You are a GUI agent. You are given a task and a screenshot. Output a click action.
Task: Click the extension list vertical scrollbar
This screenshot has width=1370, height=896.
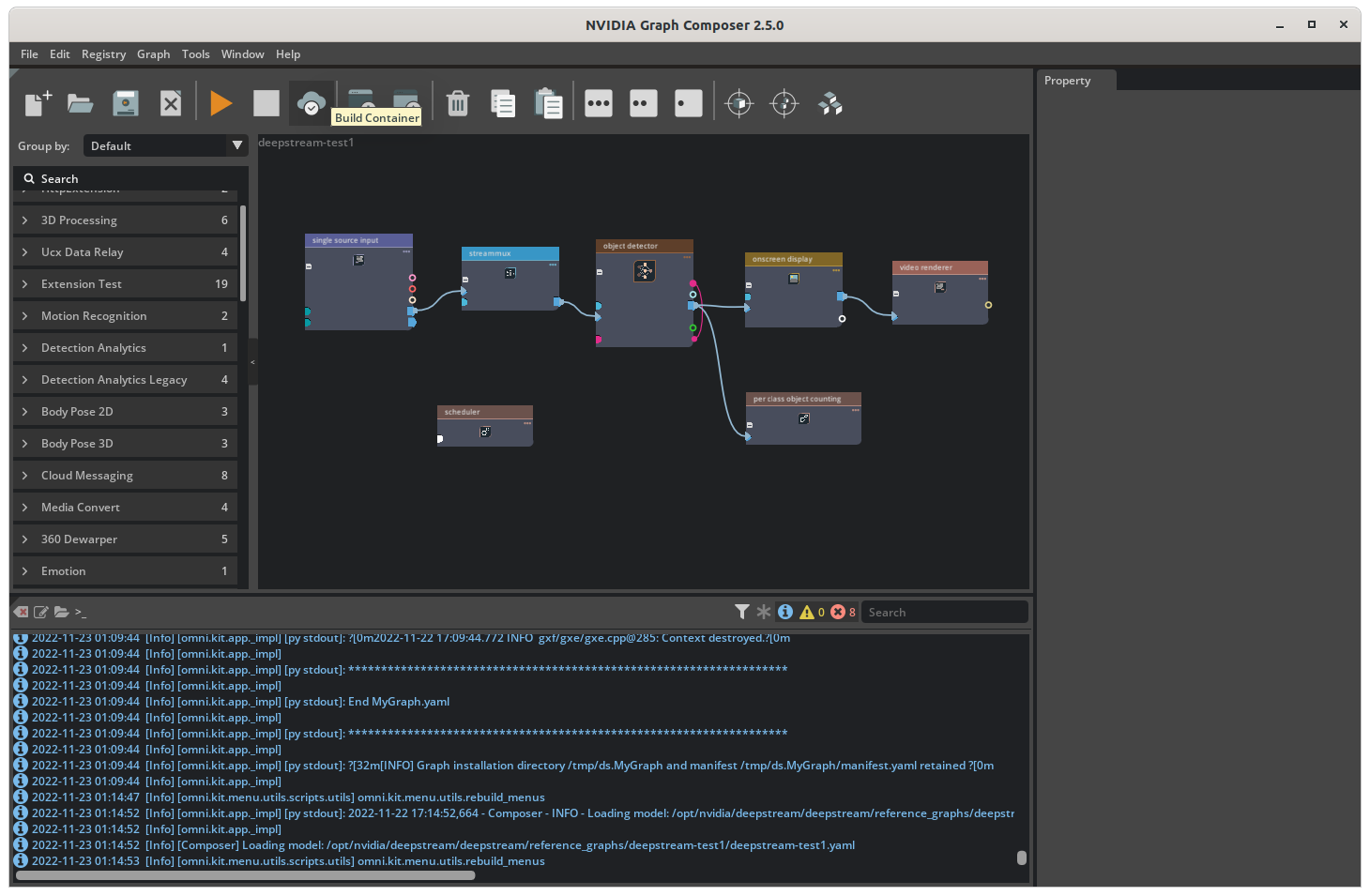coord(243,253)
